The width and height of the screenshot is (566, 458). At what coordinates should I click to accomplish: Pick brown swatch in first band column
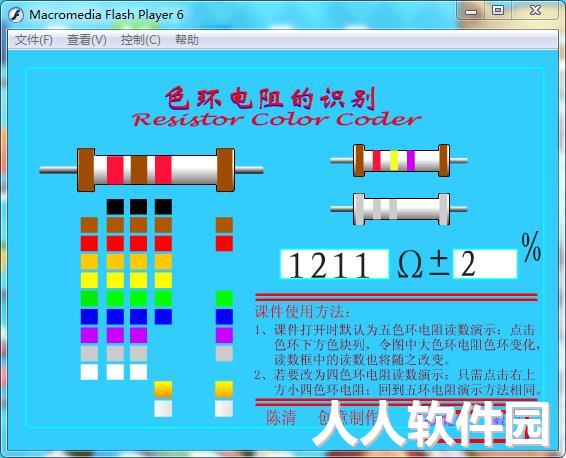(x=89, y=225)
